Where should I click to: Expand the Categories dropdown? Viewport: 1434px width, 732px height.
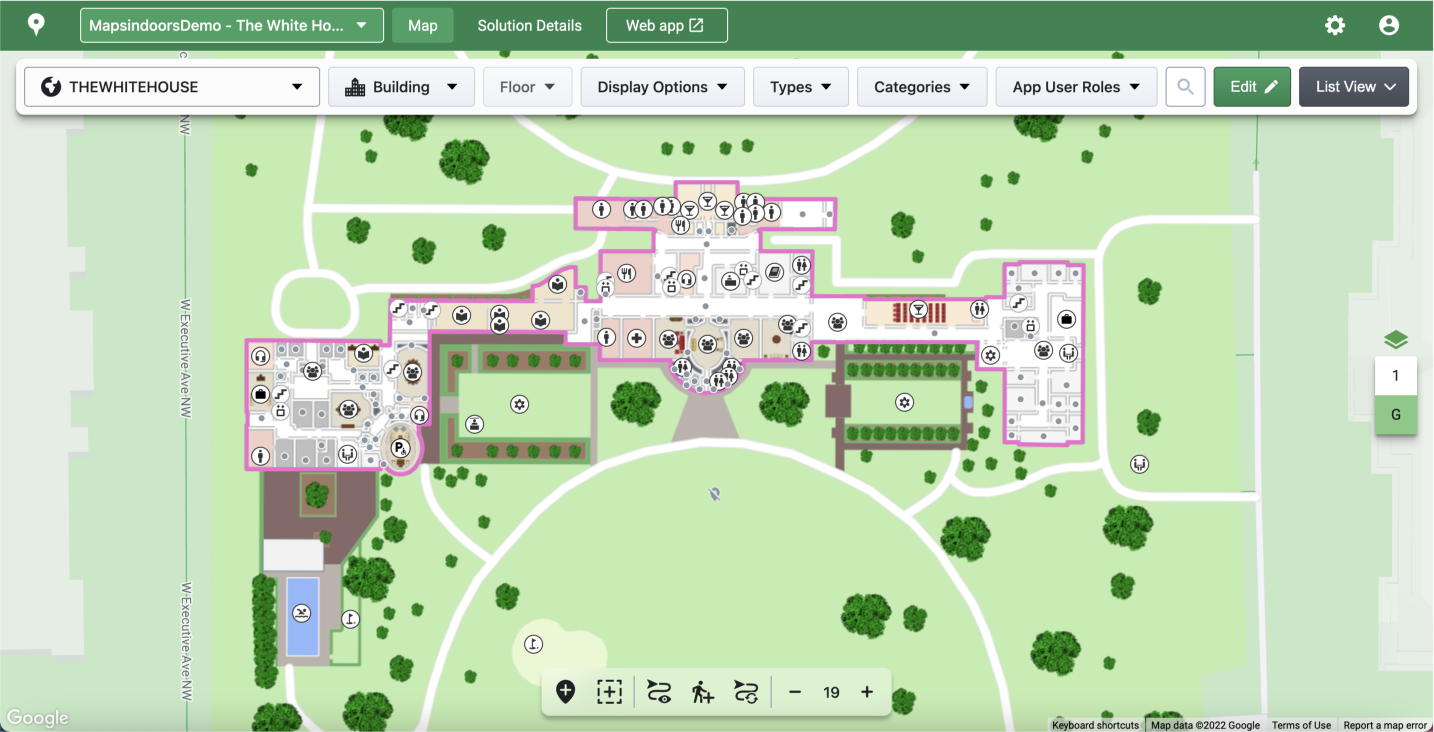tap(921, 87)
